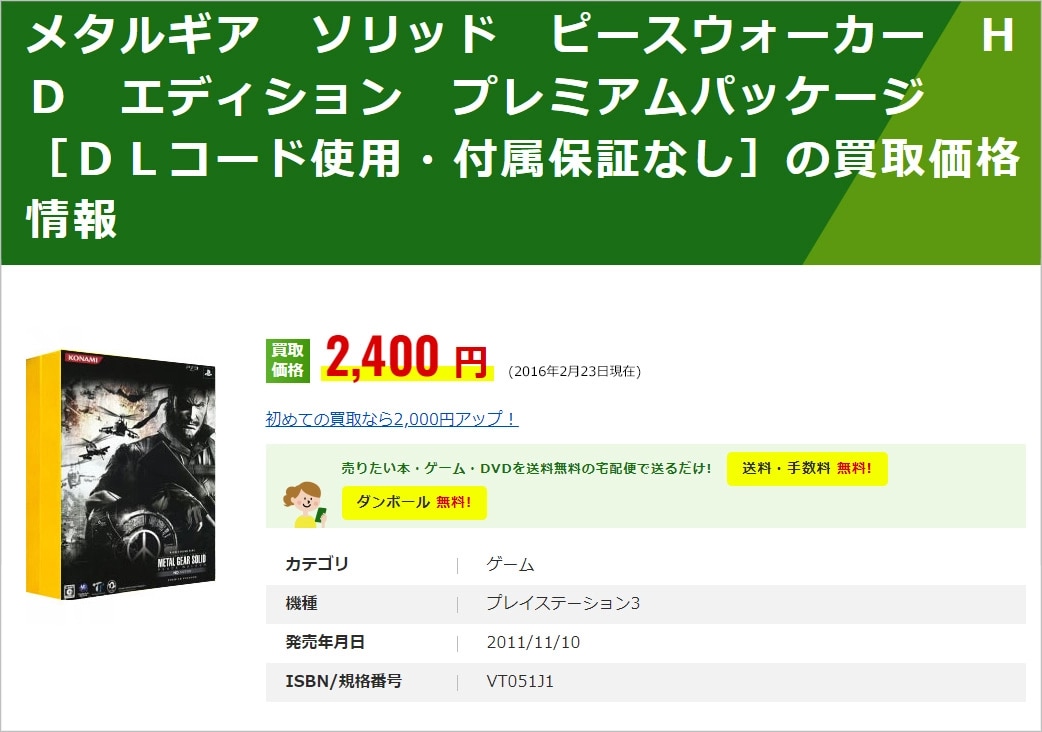Select the VT051J1 product code
This screenshot has height=732, width=1042.
tap(520, 682)
